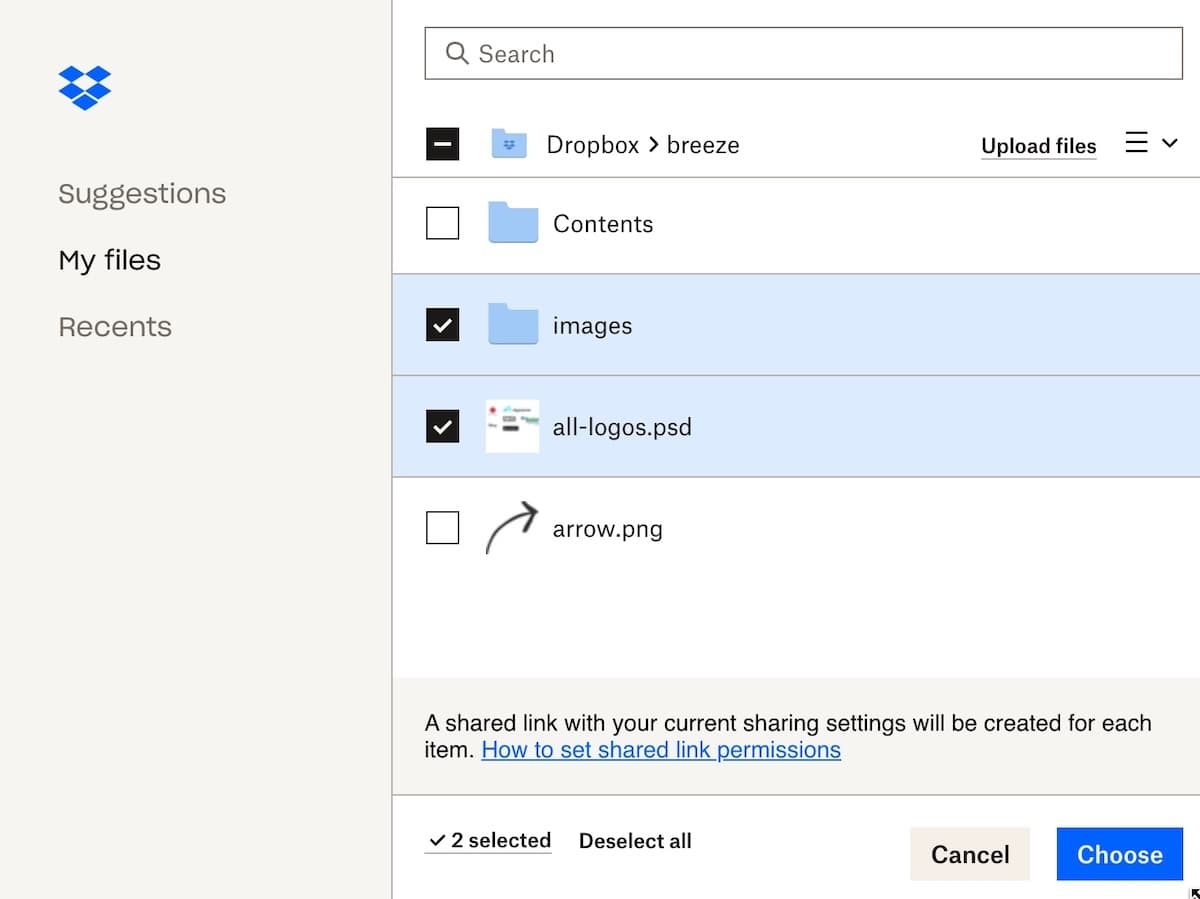Uncheck the all-logos.psd checkbox
Viewport: 1200px width, 899px height.
(x=442, y=426)
